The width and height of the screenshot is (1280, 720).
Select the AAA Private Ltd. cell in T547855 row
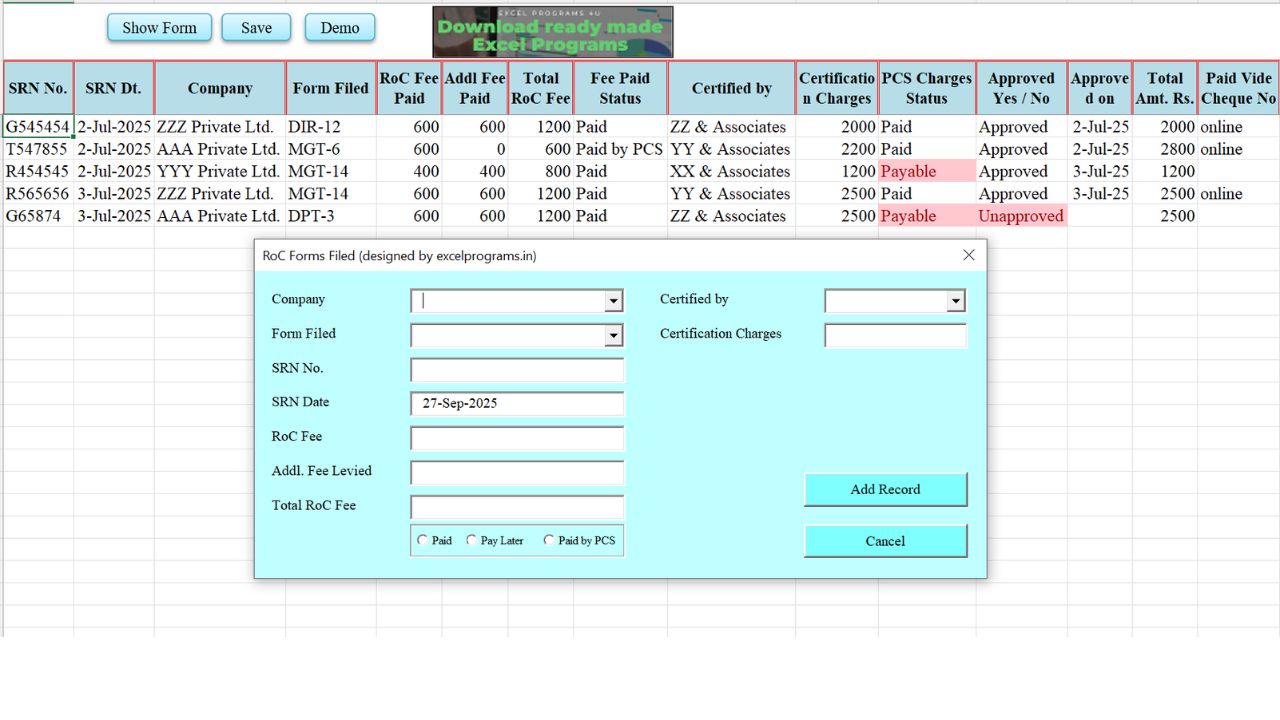click(220, 149)
